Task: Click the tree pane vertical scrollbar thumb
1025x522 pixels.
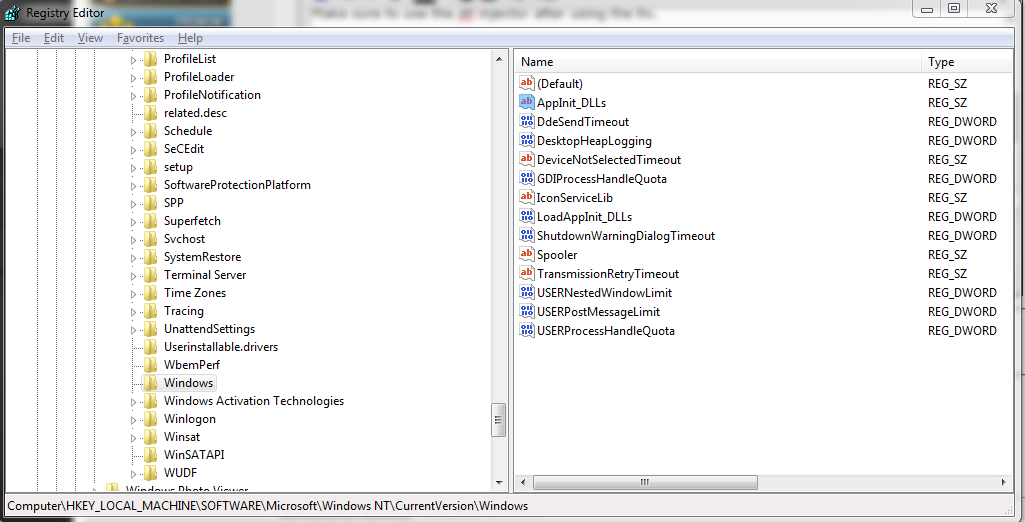Action: 499,419
